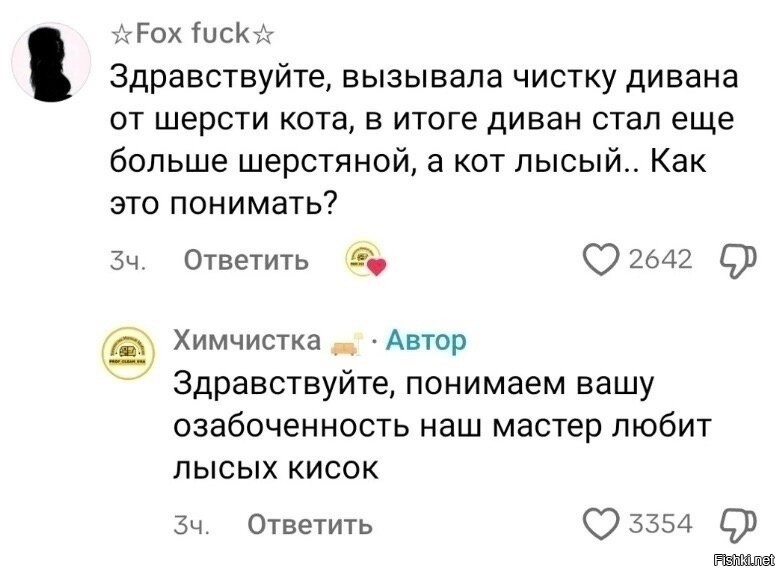Reply to the Fox fuck comment via Ответить

tap(246, 261)
